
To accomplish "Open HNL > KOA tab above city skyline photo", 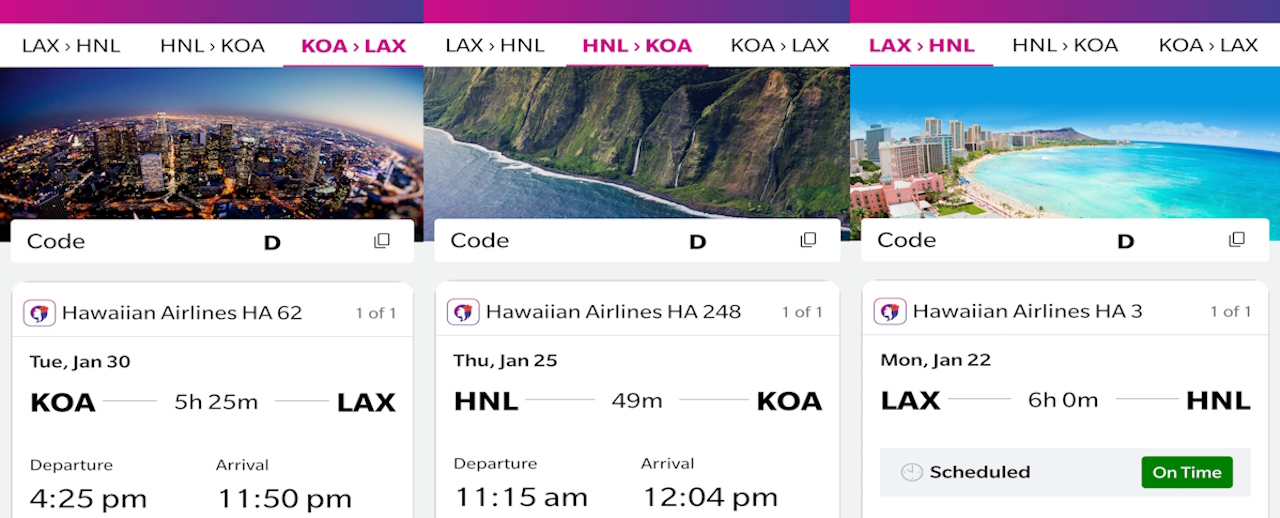I will (x=212, y=46).
